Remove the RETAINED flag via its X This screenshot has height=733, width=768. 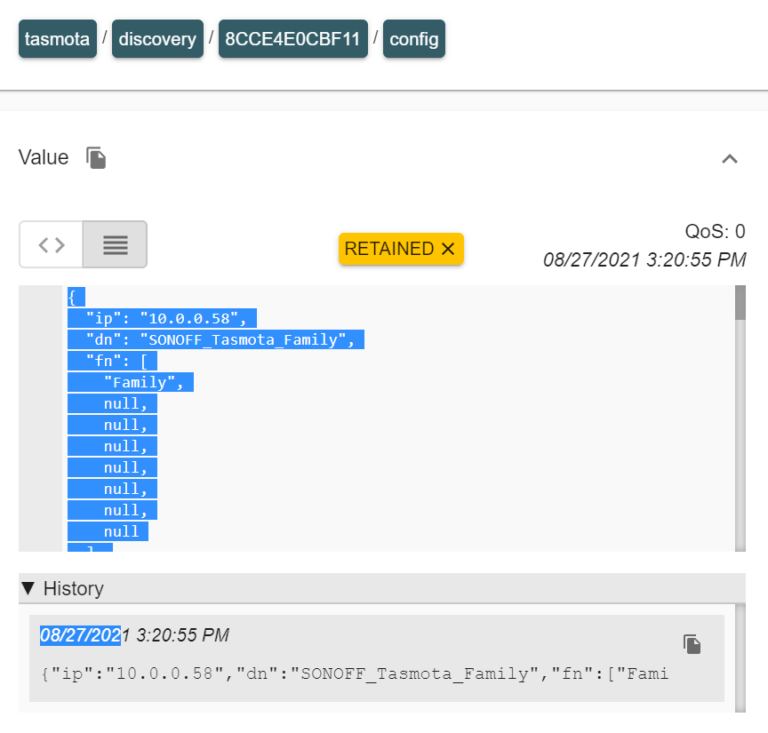click(x=448, y=249)
